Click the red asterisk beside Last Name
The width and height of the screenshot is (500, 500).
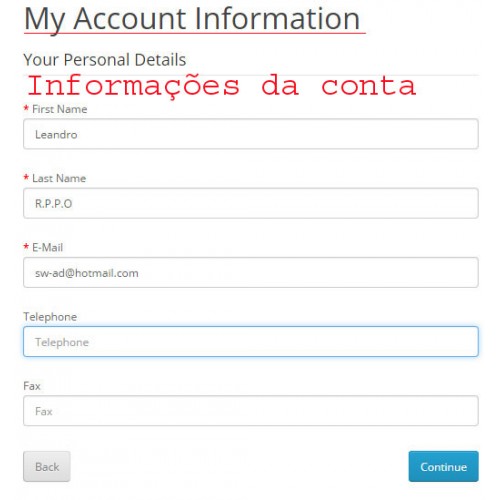point(26,177)
